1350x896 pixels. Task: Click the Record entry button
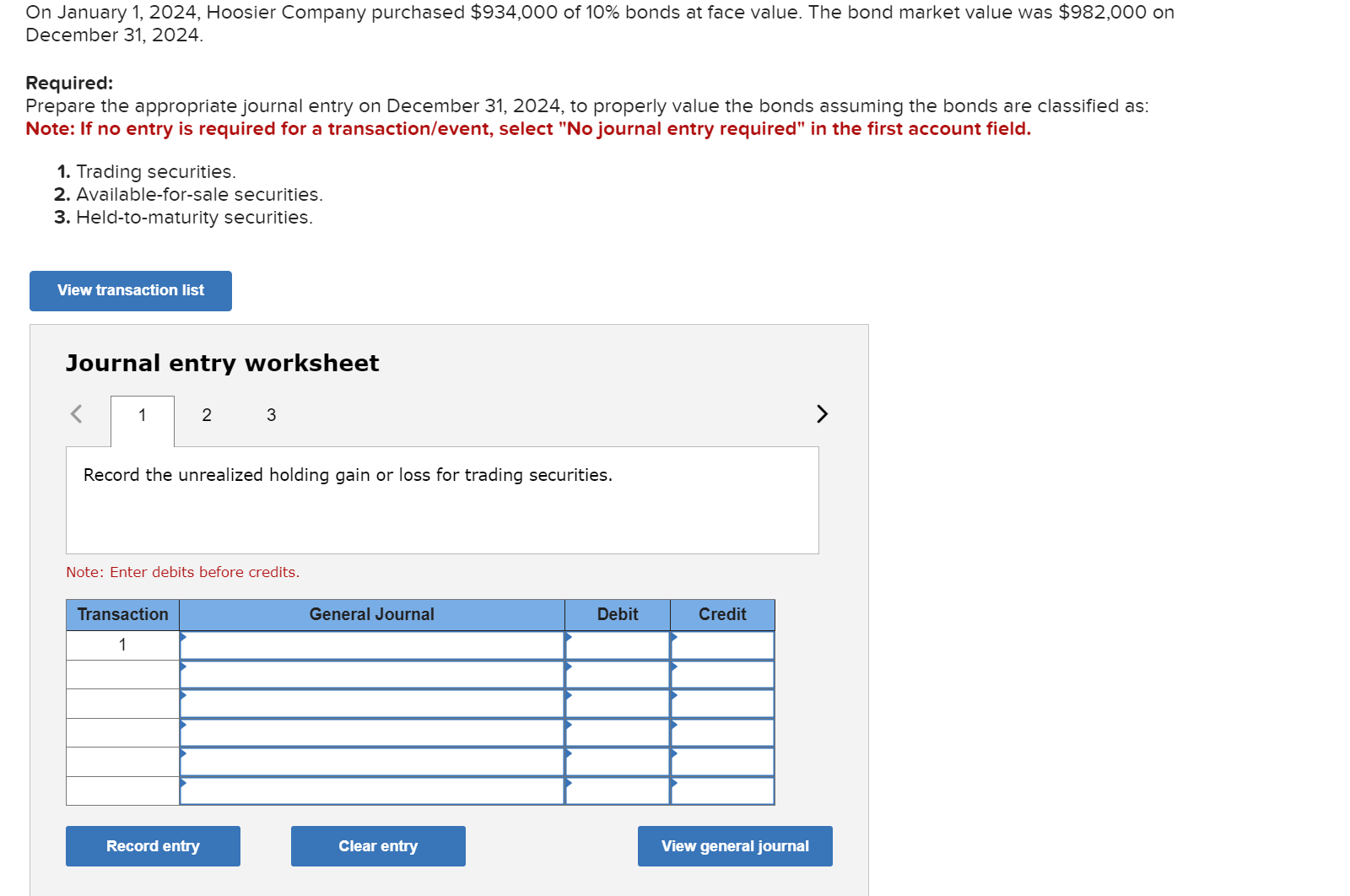pyautogui.click(x=152, y=845)
